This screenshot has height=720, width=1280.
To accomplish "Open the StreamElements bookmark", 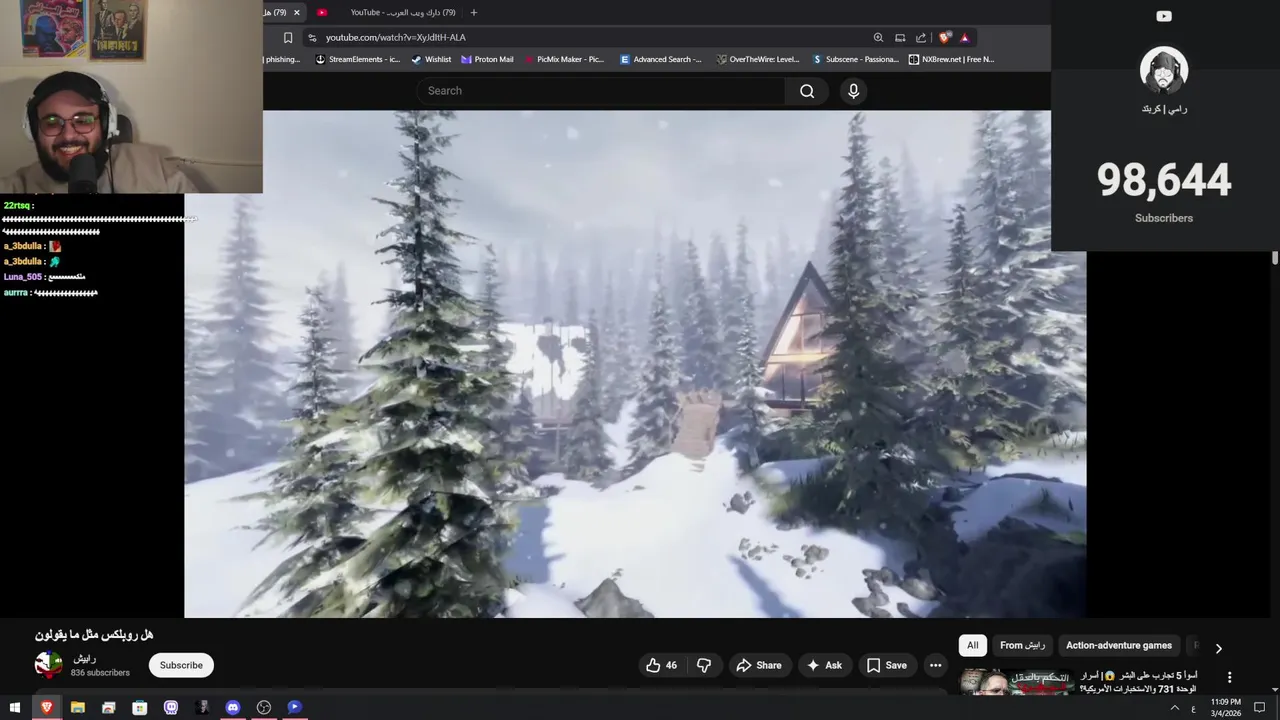I will [x=357, y=59].
